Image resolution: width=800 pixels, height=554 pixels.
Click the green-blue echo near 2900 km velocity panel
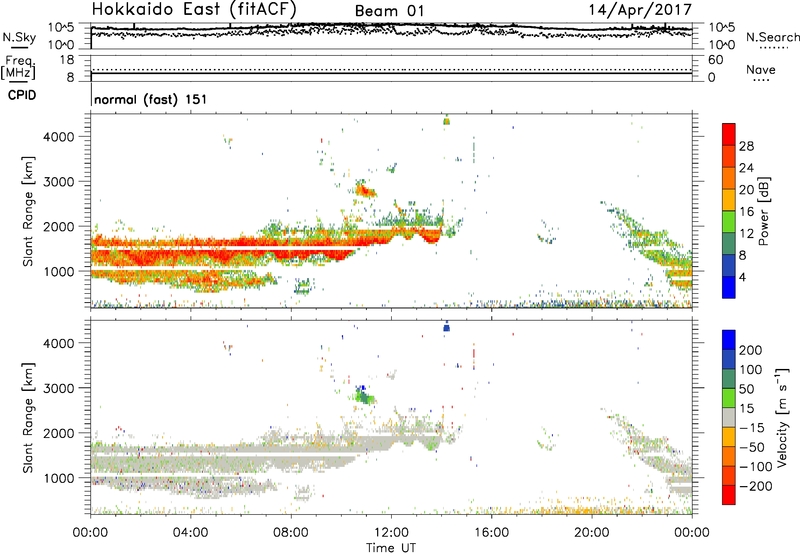tap(364, 395)
